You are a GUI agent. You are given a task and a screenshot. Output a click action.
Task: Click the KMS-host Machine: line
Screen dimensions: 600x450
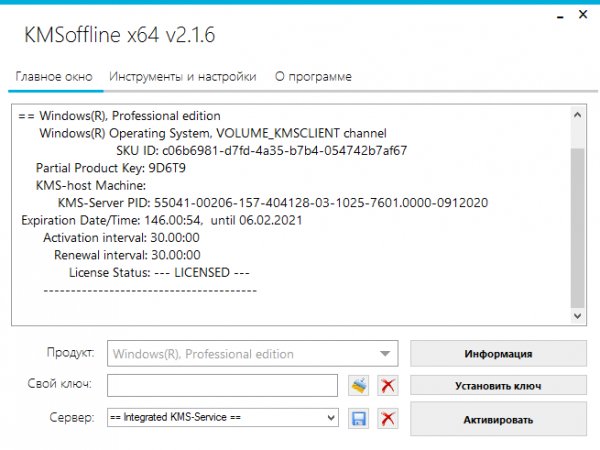91,185
